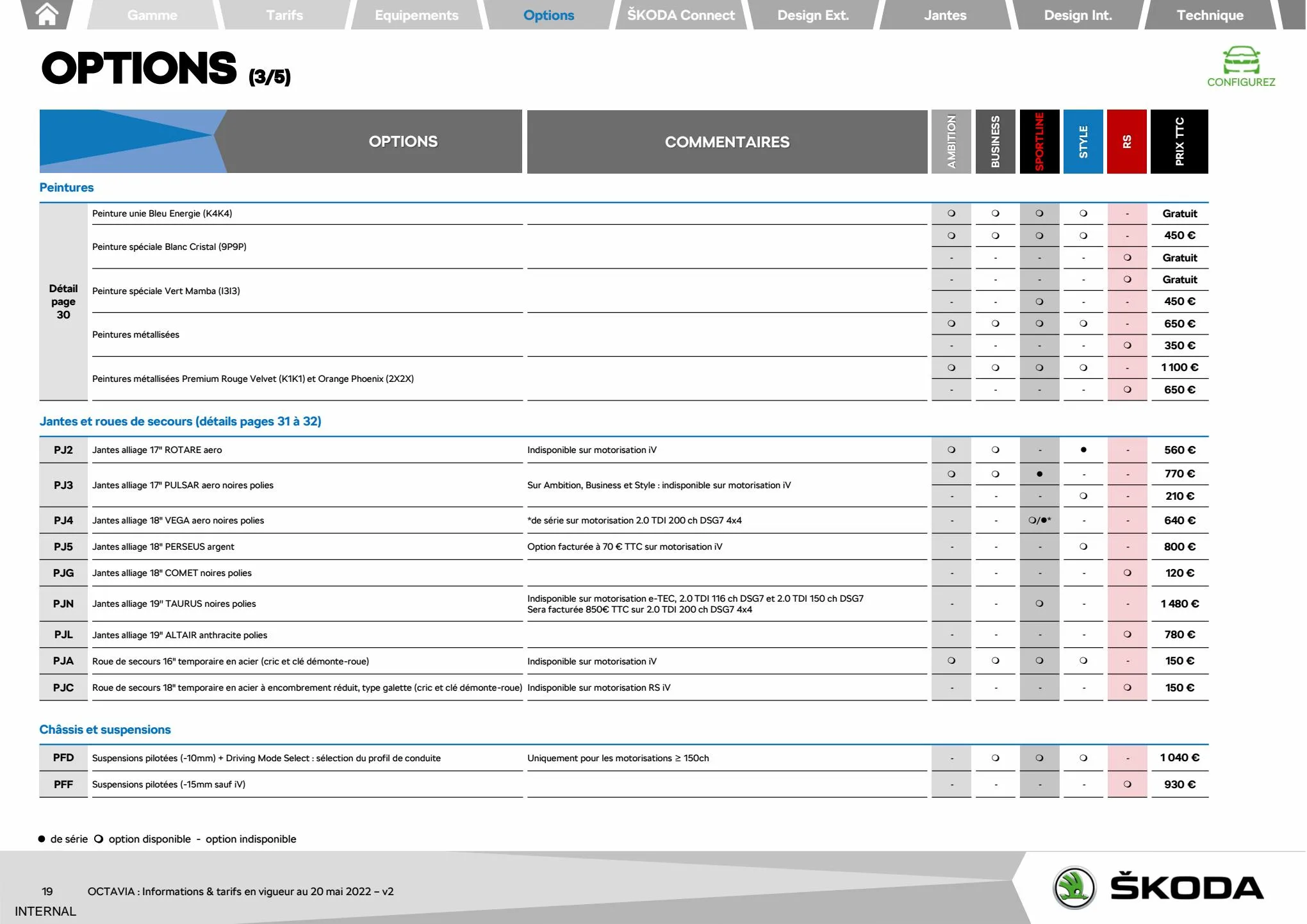Click the red RS column header
The image size is (1307, 924).
(x=1127, y=142)
